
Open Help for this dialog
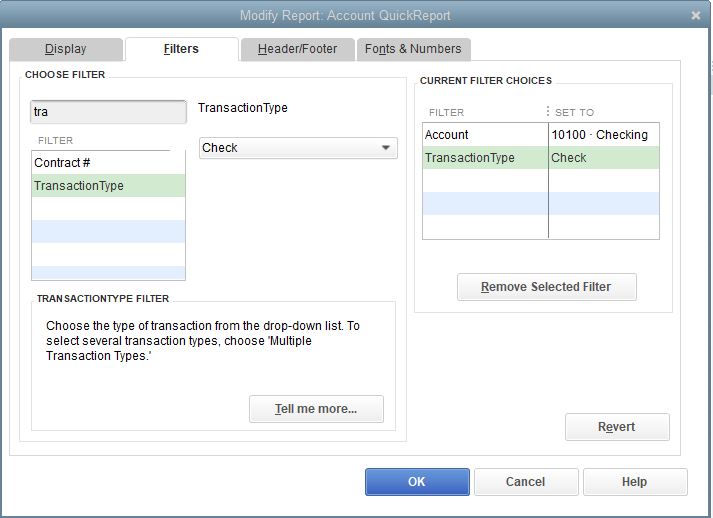pos(635,482)
